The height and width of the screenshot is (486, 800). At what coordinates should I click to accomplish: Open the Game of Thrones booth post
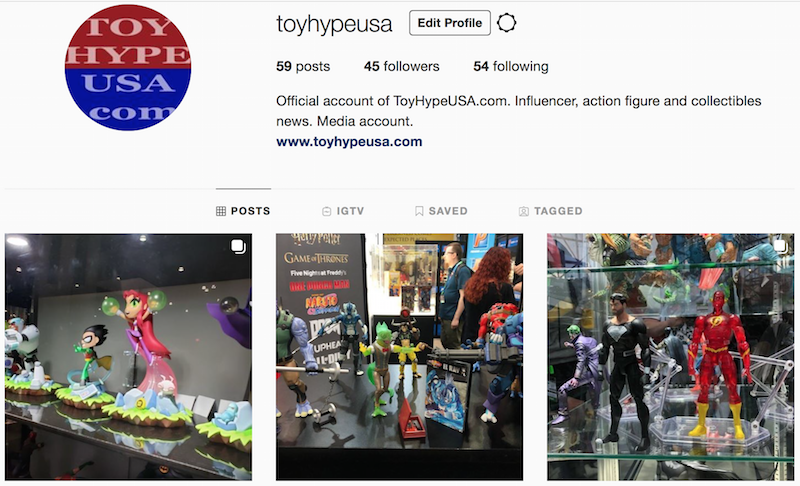point(399,357)
